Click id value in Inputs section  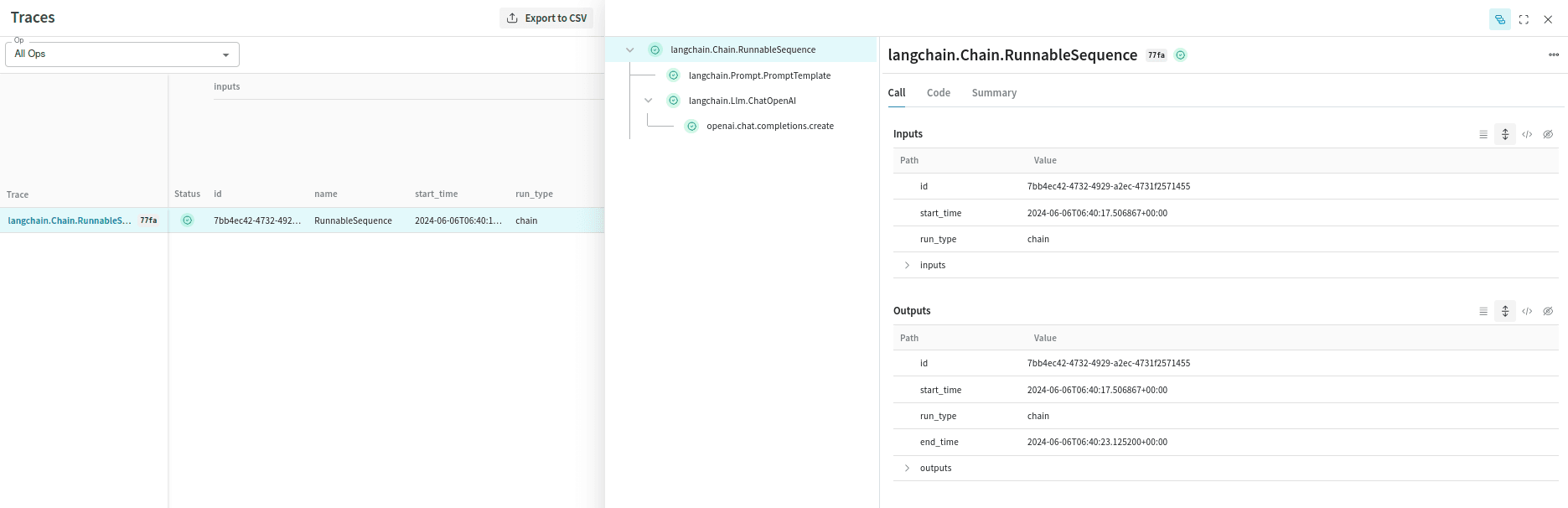[x=1109, y=186]
